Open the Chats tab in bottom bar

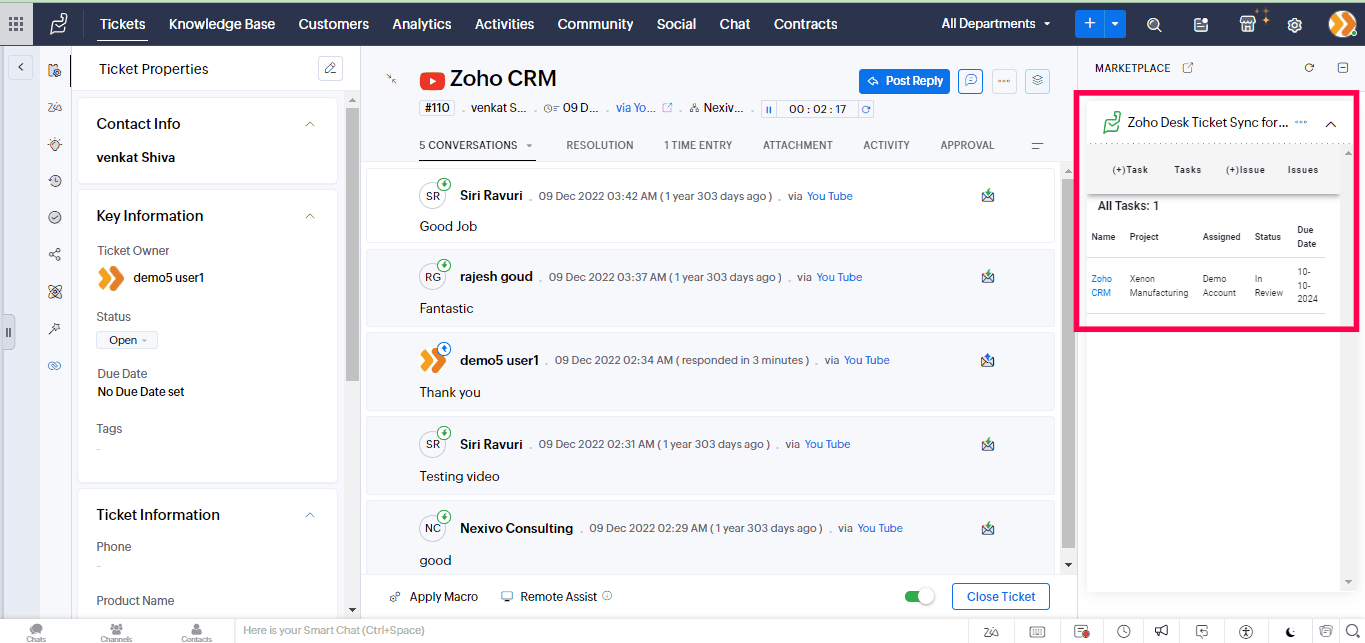point(36,632)
